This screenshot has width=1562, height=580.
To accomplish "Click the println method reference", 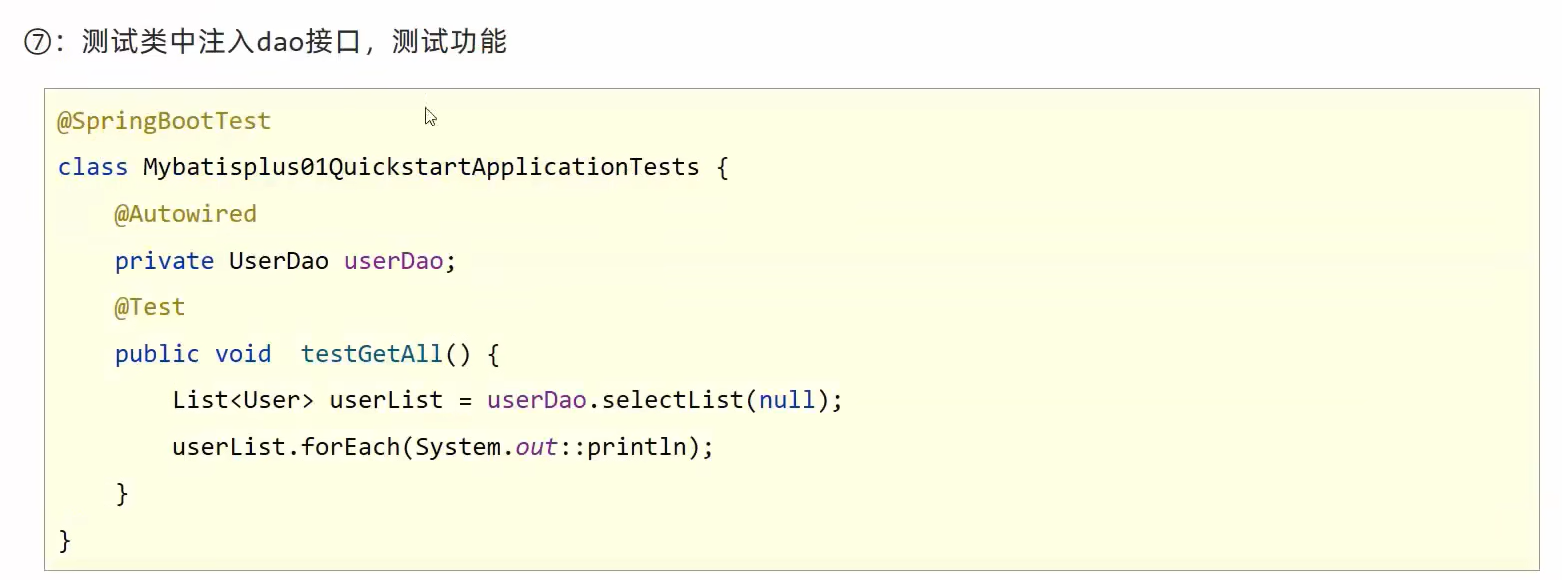I will coord(637,447).
